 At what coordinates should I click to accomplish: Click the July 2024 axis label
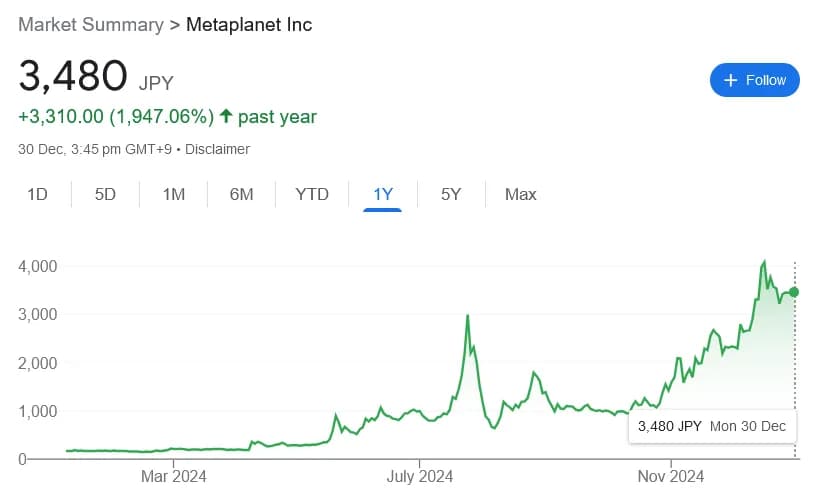coord(420,477)
